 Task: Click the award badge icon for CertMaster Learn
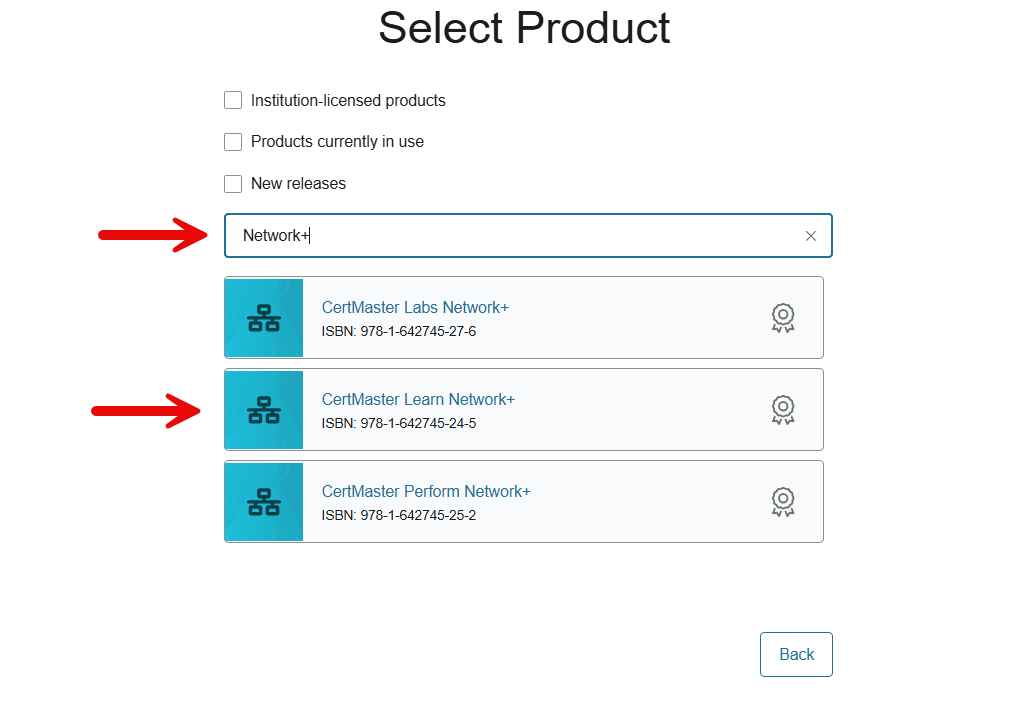tap(783, 410)
